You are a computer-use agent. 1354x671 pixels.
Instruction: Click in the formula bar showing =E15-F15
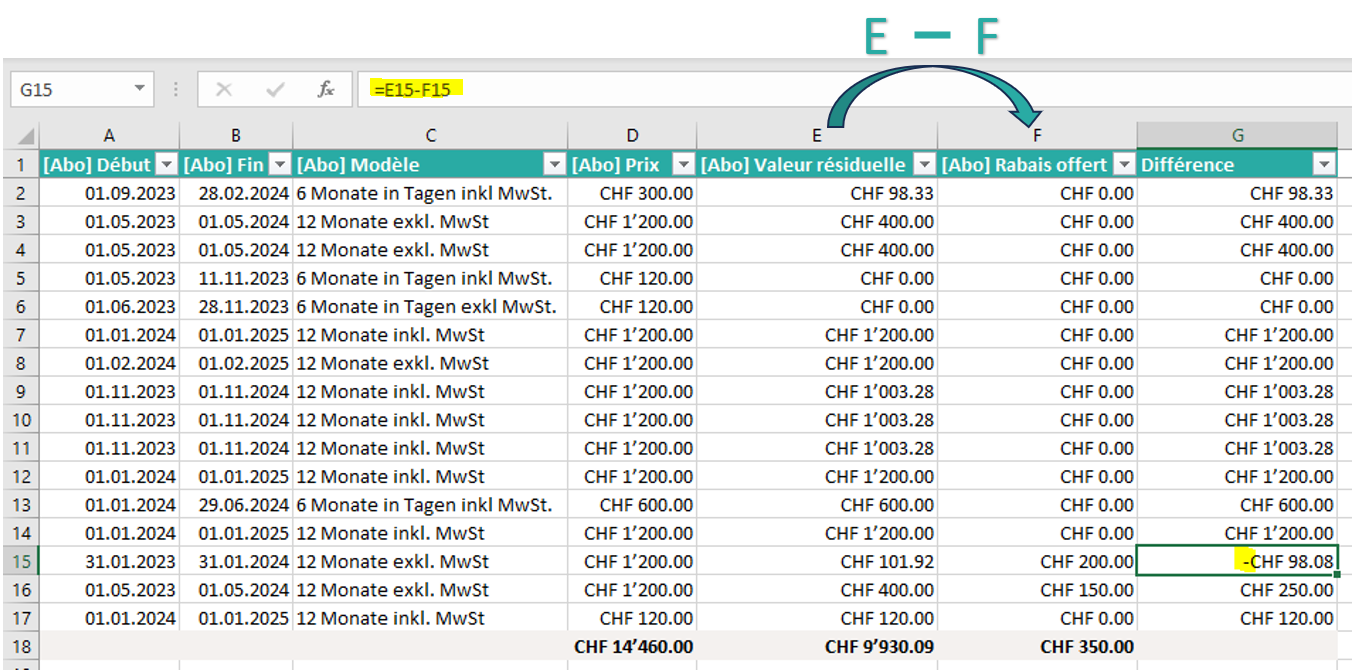click(x=800, y=90)
